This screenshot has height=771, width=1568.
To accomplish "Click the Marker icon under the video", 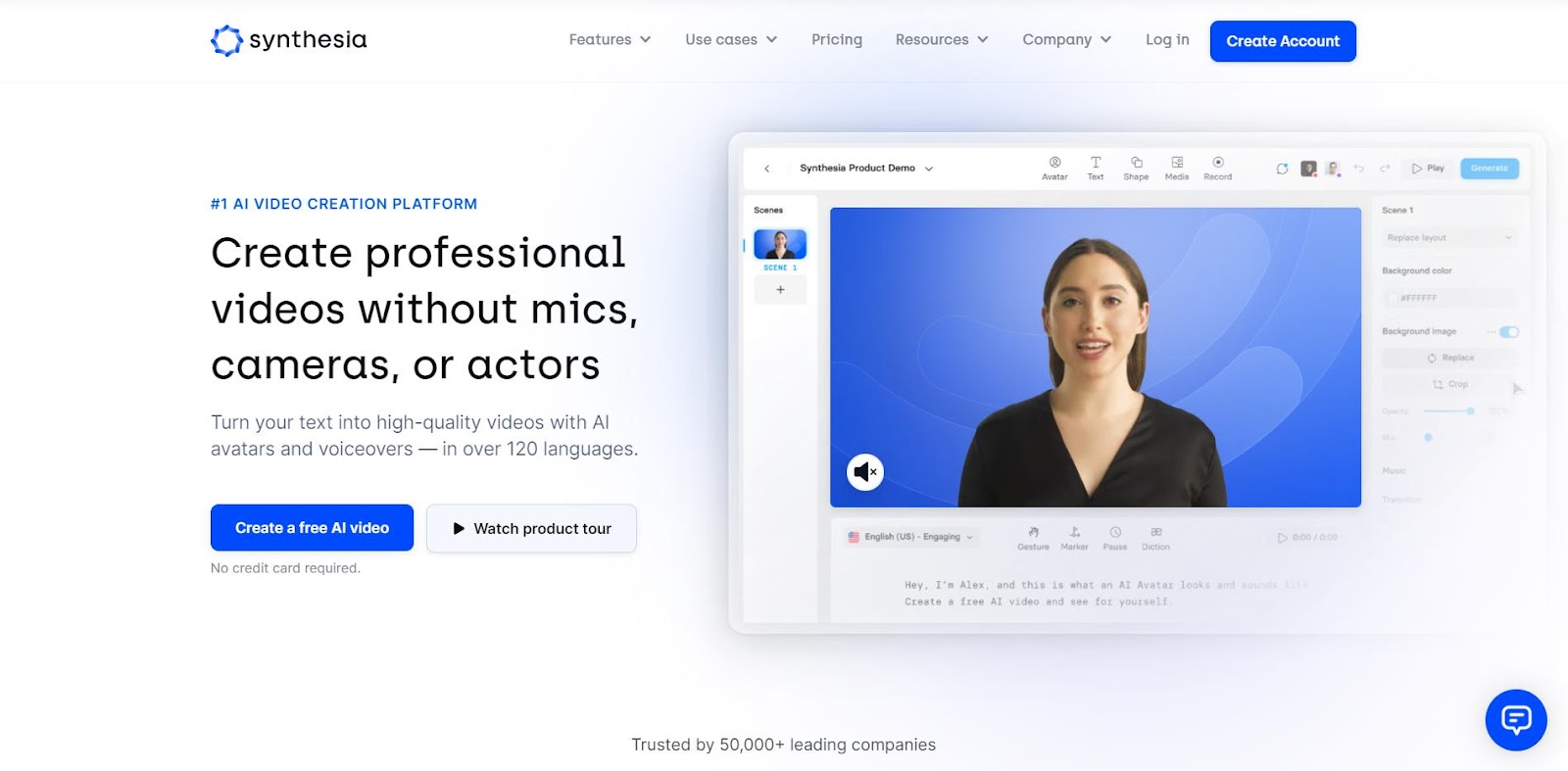I will pyautogui.click(x=1074, y=538).
